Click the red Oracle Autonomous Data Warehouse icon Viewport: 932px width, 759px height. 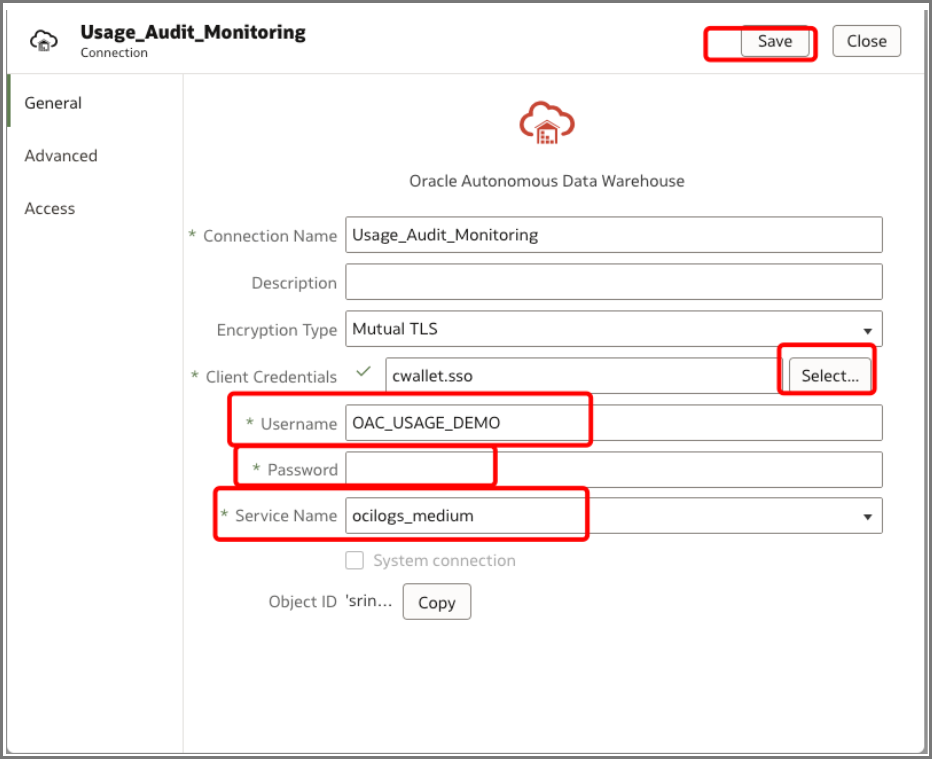coord(547,123)
